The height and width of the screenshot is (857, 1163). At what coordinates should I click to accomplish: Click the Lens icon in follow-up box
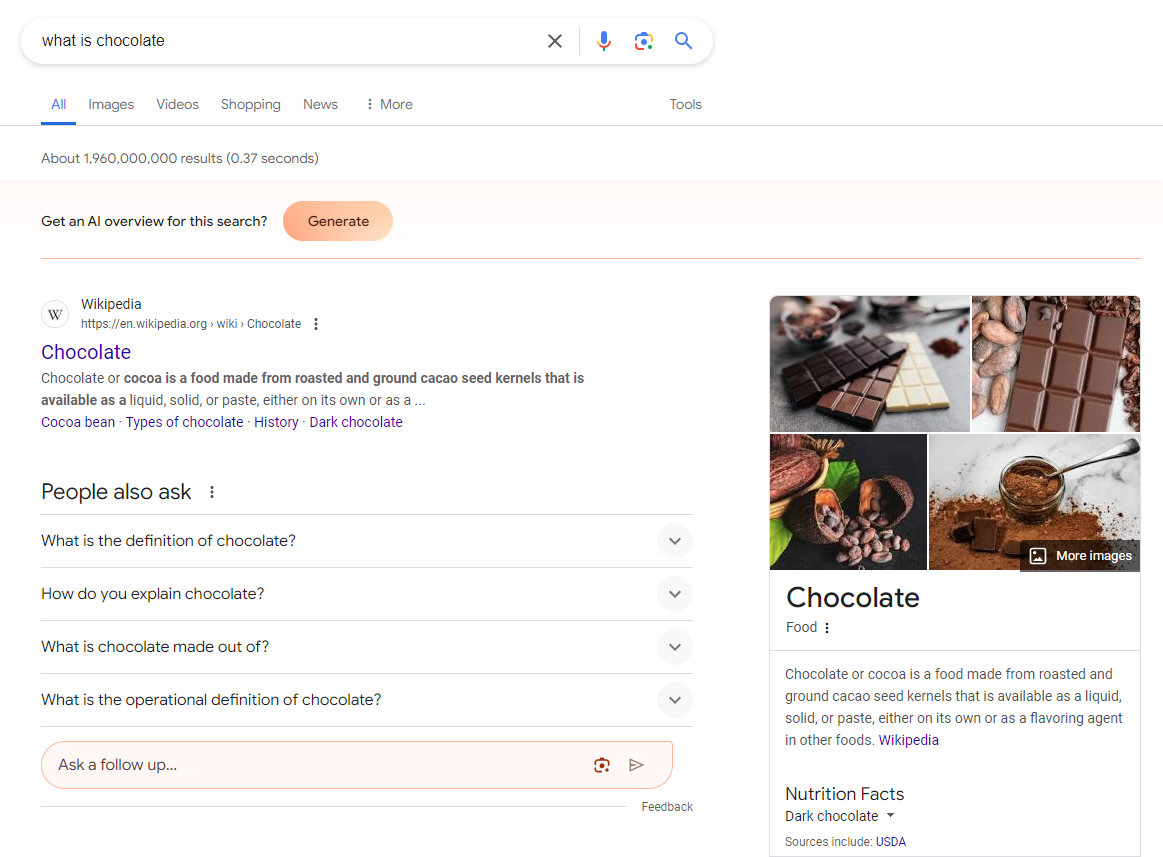tap(602, 765)
